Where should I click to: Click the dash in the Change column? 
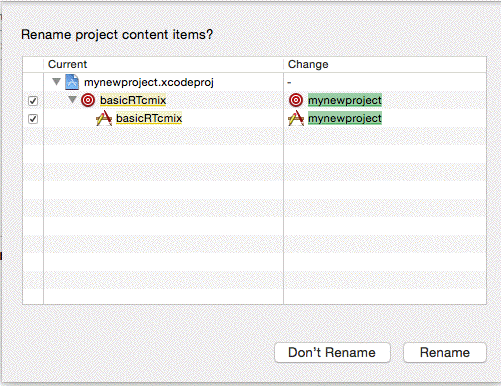click(289, 82)
